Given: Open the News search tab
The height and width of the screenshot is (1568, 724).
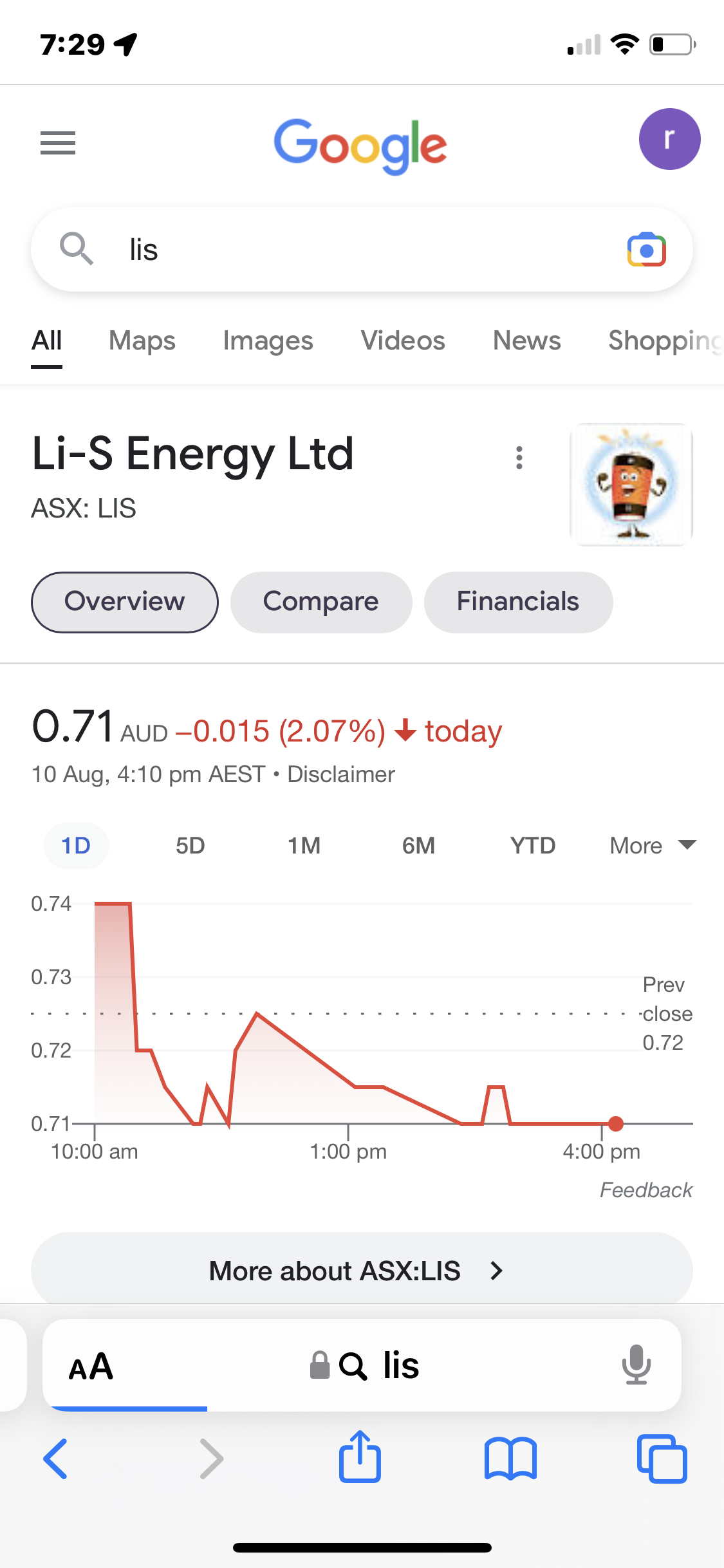Looking at the screenshot, I should [x=526, y=341].
